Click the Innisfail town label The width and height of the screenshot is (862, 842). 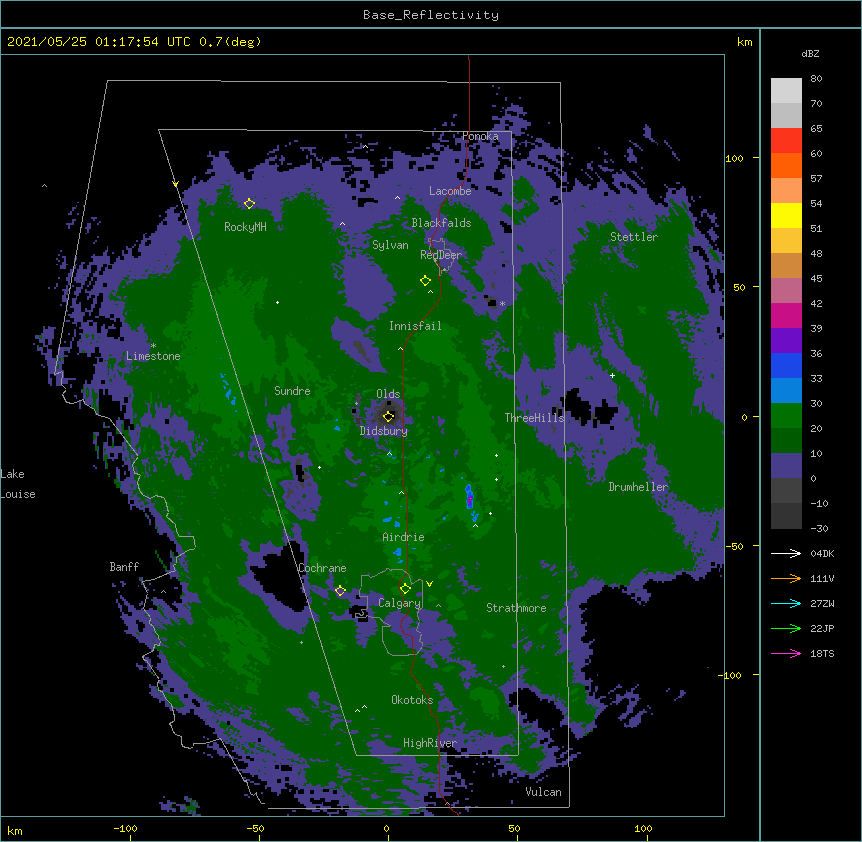point(415,326)
